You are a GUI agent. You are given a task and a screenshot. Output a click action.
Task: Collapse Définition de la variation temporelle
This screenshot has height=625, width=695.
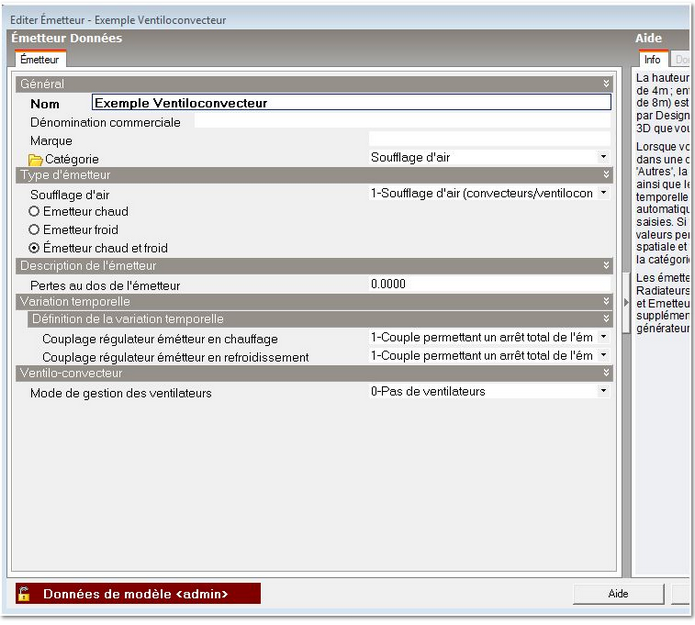[606, 319]
